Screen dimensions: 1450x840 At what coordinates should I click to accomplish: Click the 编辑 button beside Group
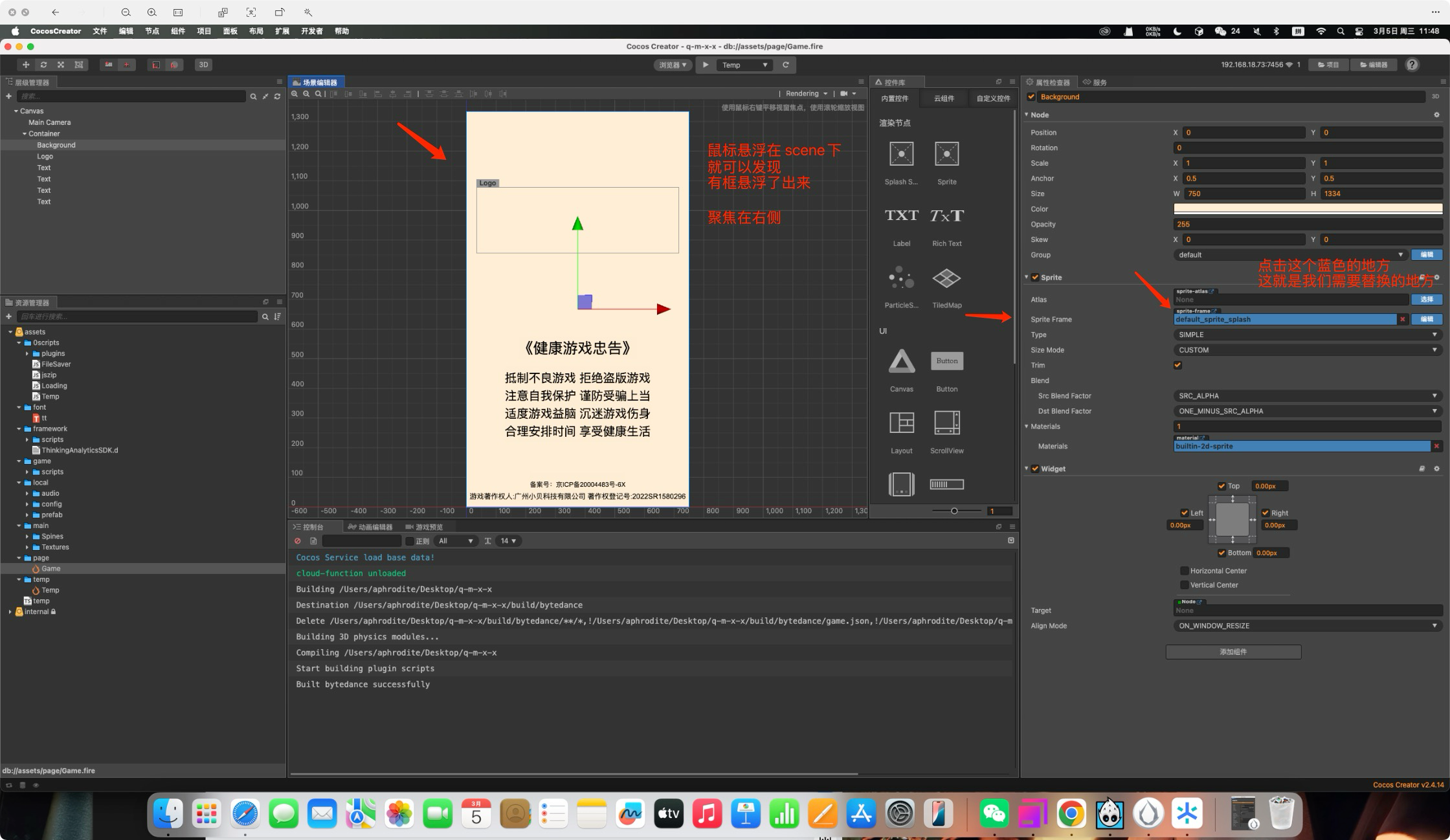[1427, 255]
